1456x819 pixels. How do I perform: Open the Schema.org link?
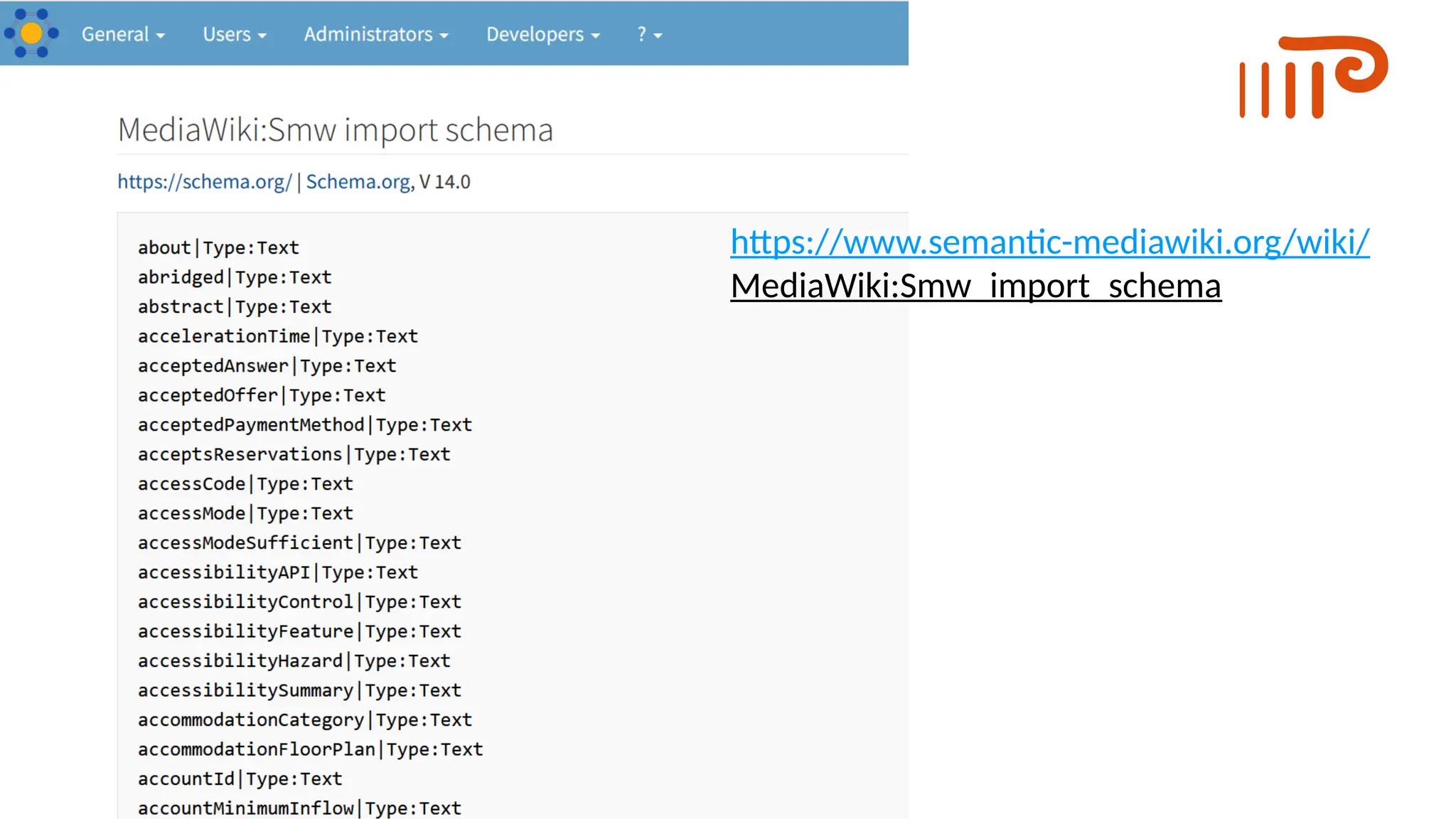click(358, 182)
